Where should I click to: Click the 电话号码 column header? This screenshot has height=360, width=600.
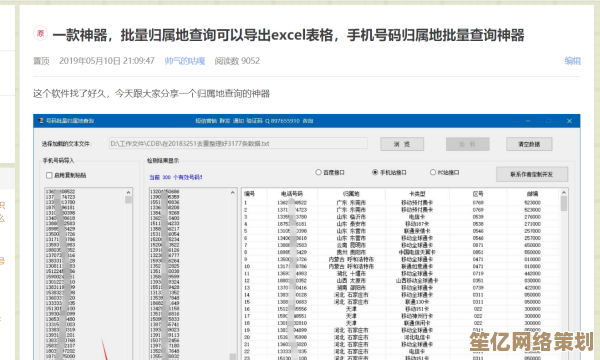[x=292, y=194]
